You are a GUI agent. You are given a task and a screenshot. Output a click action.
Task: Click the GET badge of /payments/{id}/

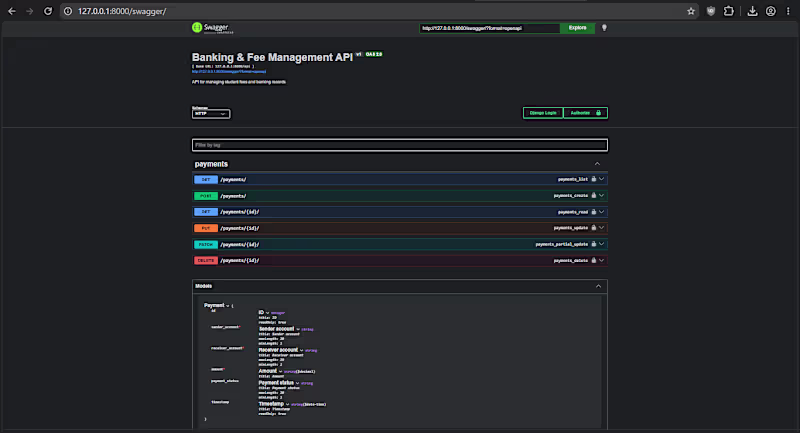pyautogui.click(x=206, y=212)
